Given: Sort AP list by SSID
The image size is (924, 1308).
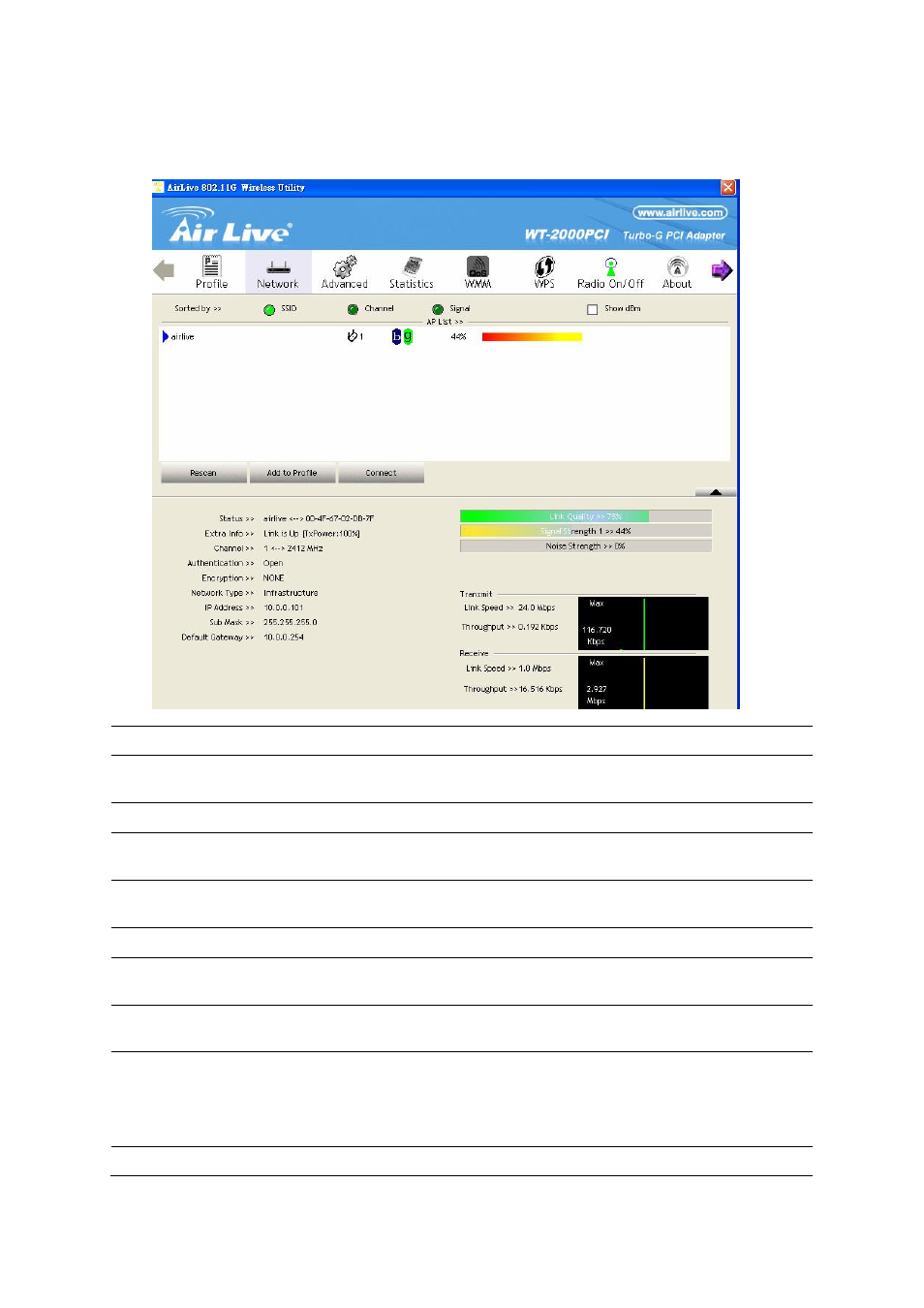Looking at the screenshot, I should coord(269,309).
